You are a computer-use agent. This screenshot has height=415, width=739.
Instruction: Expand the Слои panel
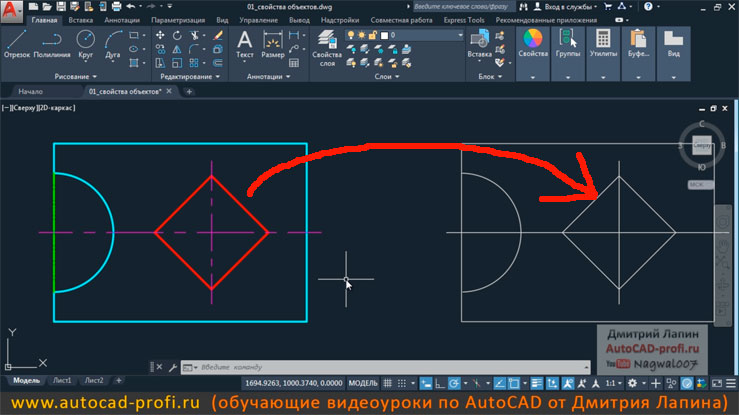click(386, 76)
